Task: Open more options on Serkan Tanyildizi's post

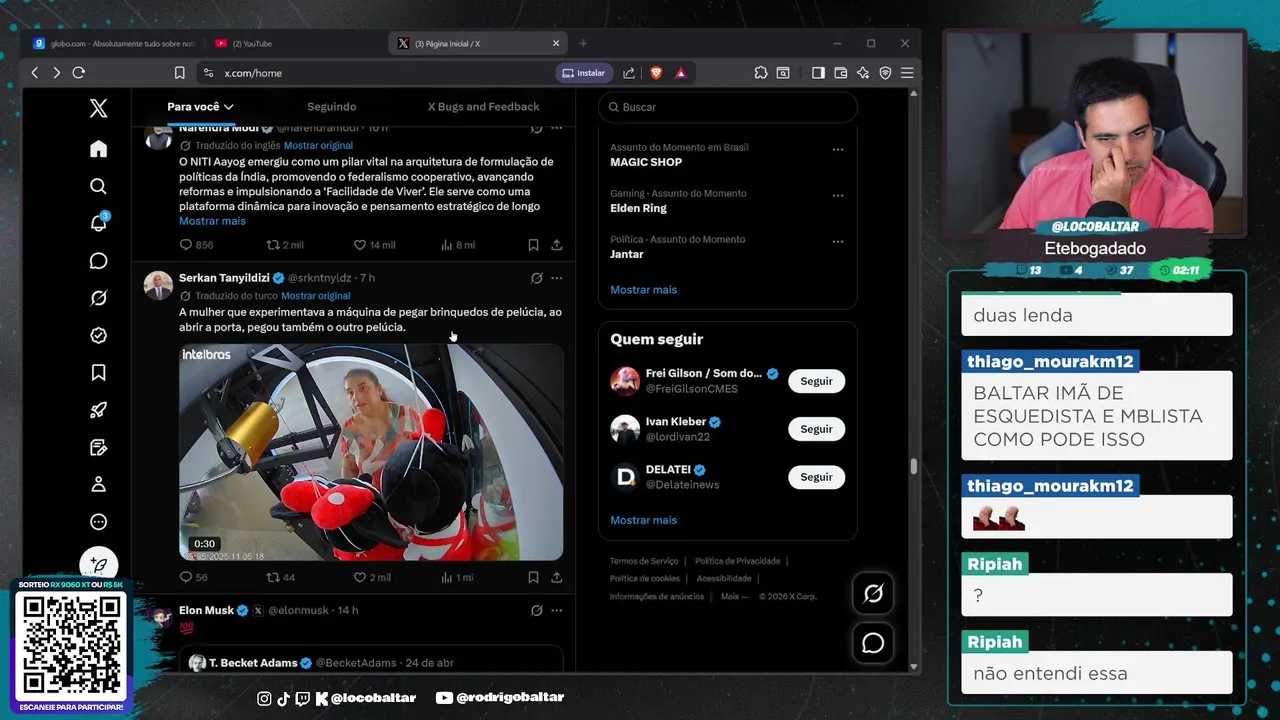Action: (x=557, y=278)
